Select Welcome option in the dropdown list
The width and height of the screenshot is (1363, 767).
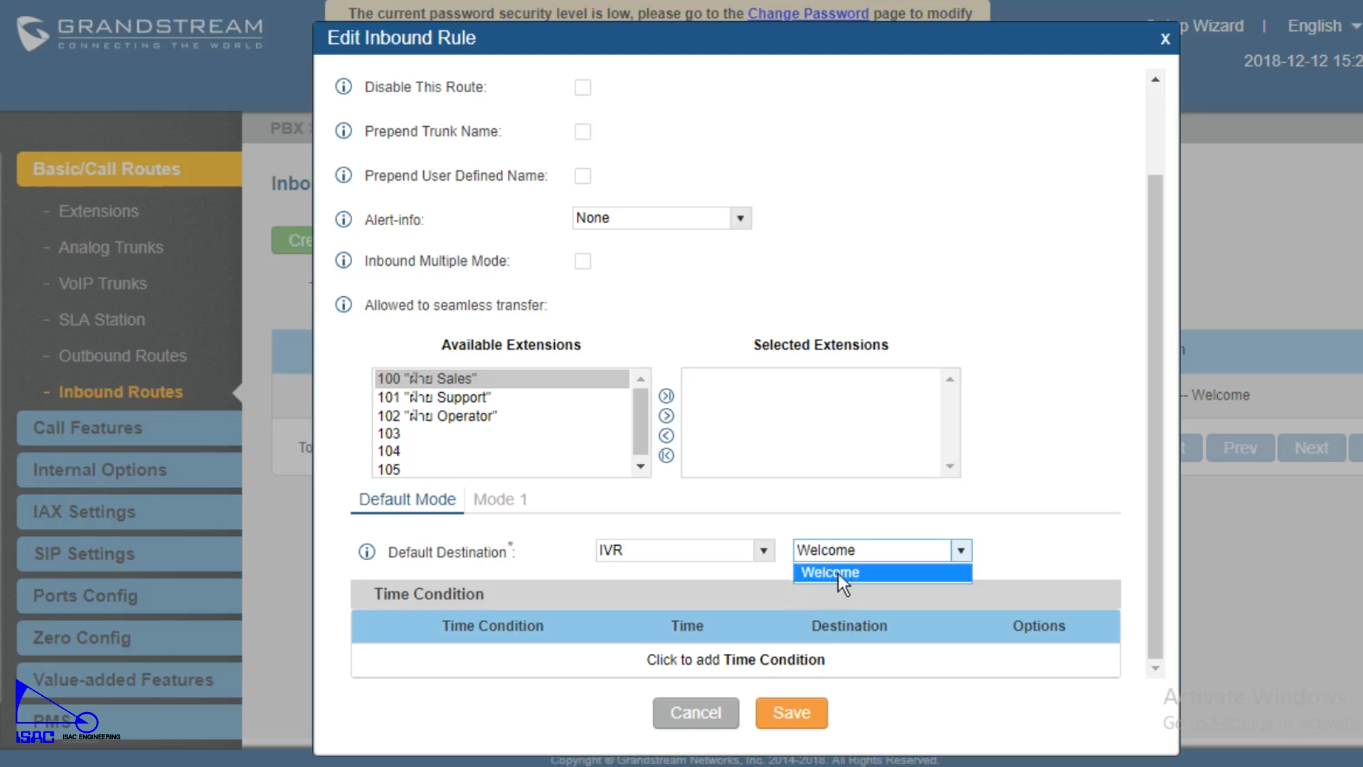click(x=881, y=573)
